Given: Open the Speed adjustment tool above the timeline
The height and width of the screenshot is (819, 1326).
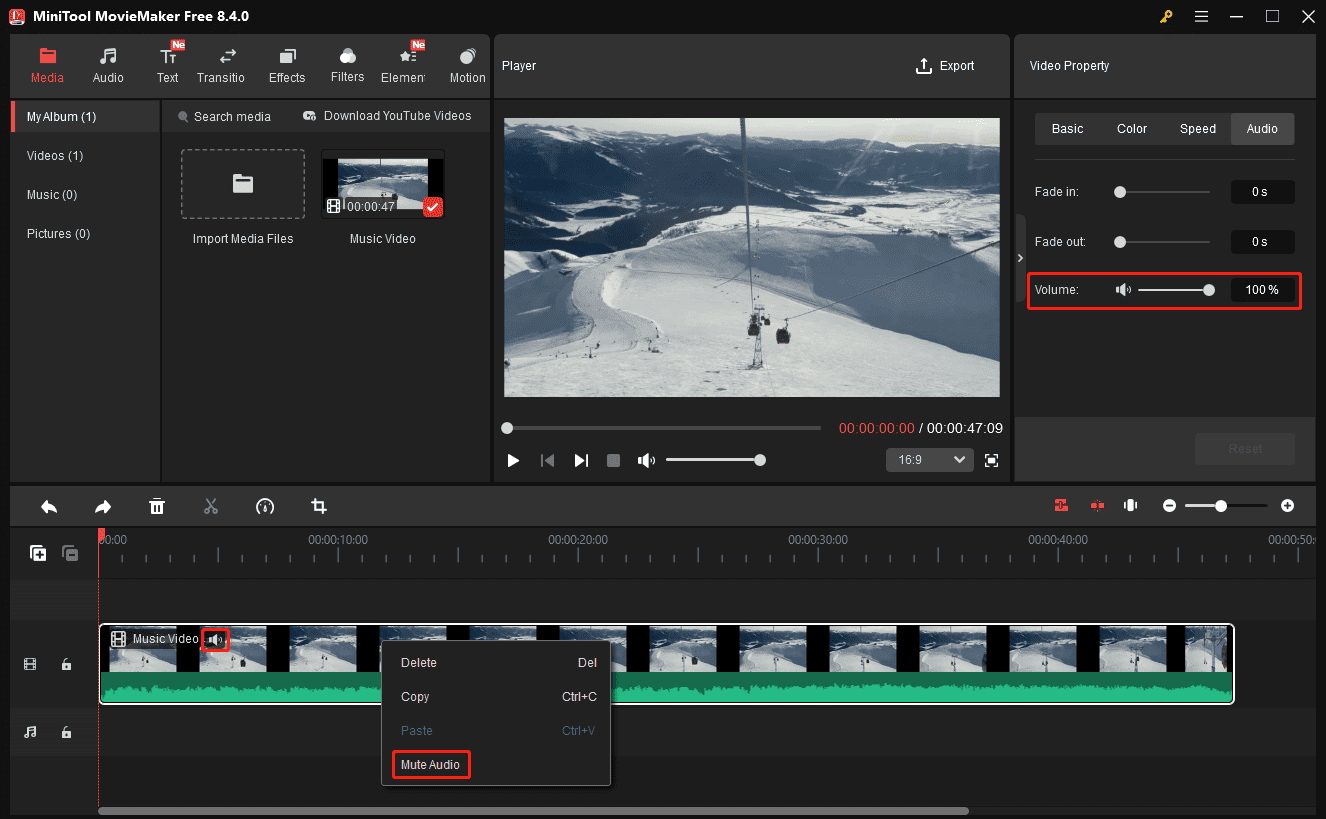Looking at the screenshot, I should coord(265,506).
